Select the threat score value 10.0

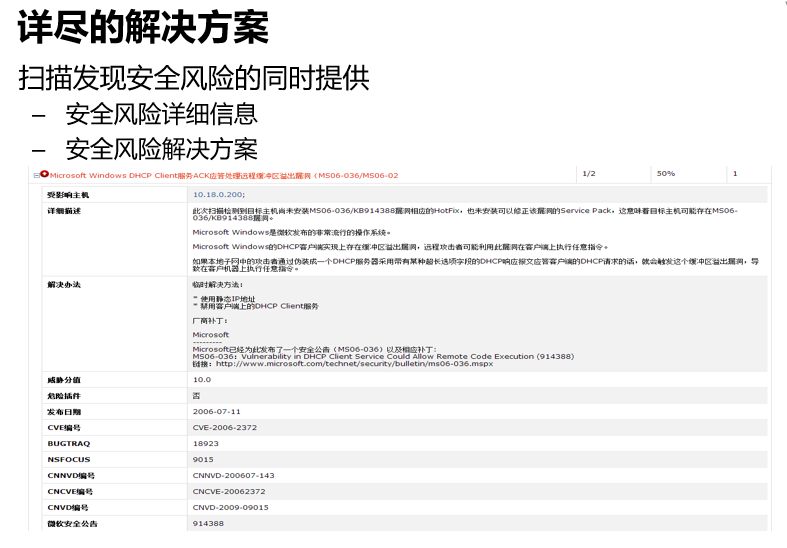(202, 380)
